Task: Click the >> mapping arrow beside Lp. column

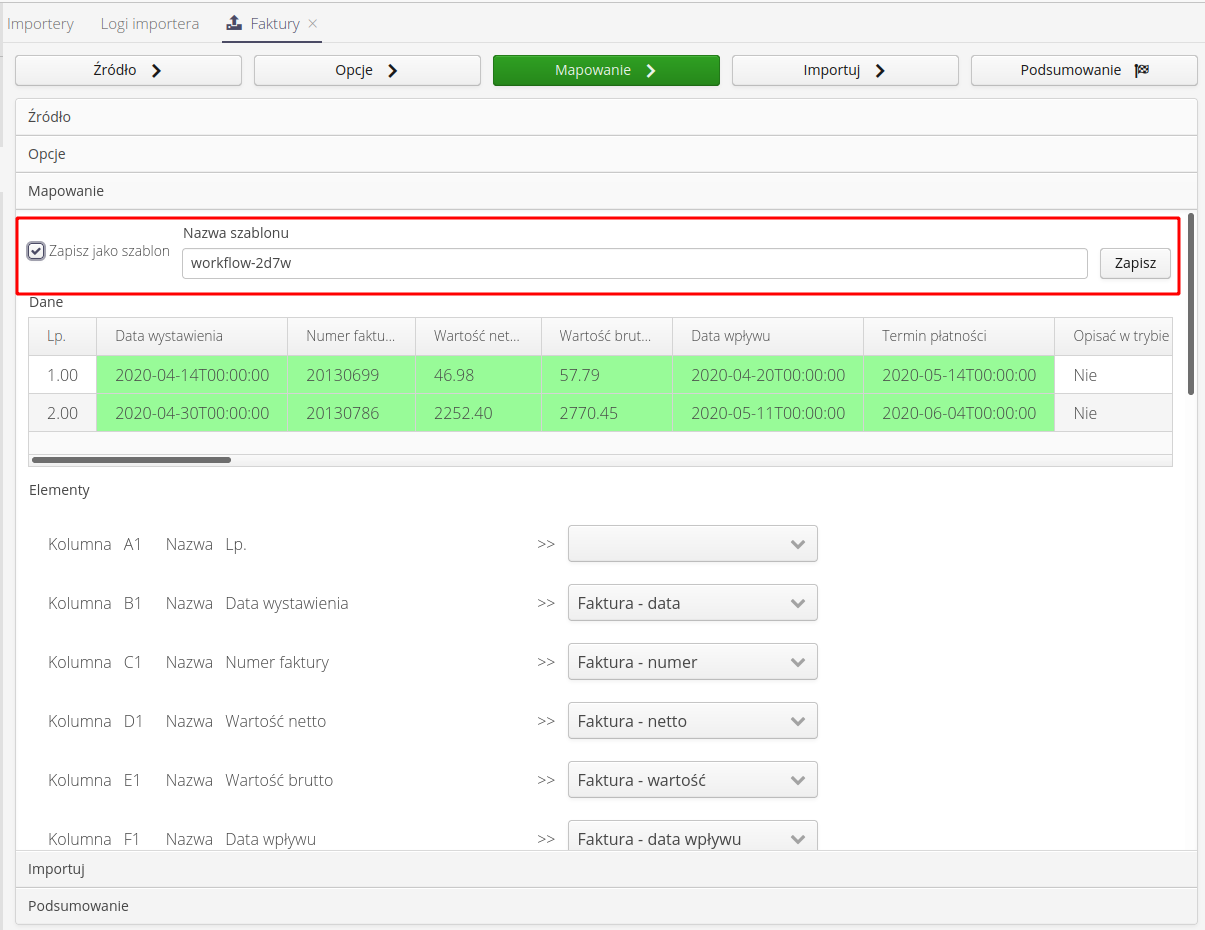Action: point(546,544)
